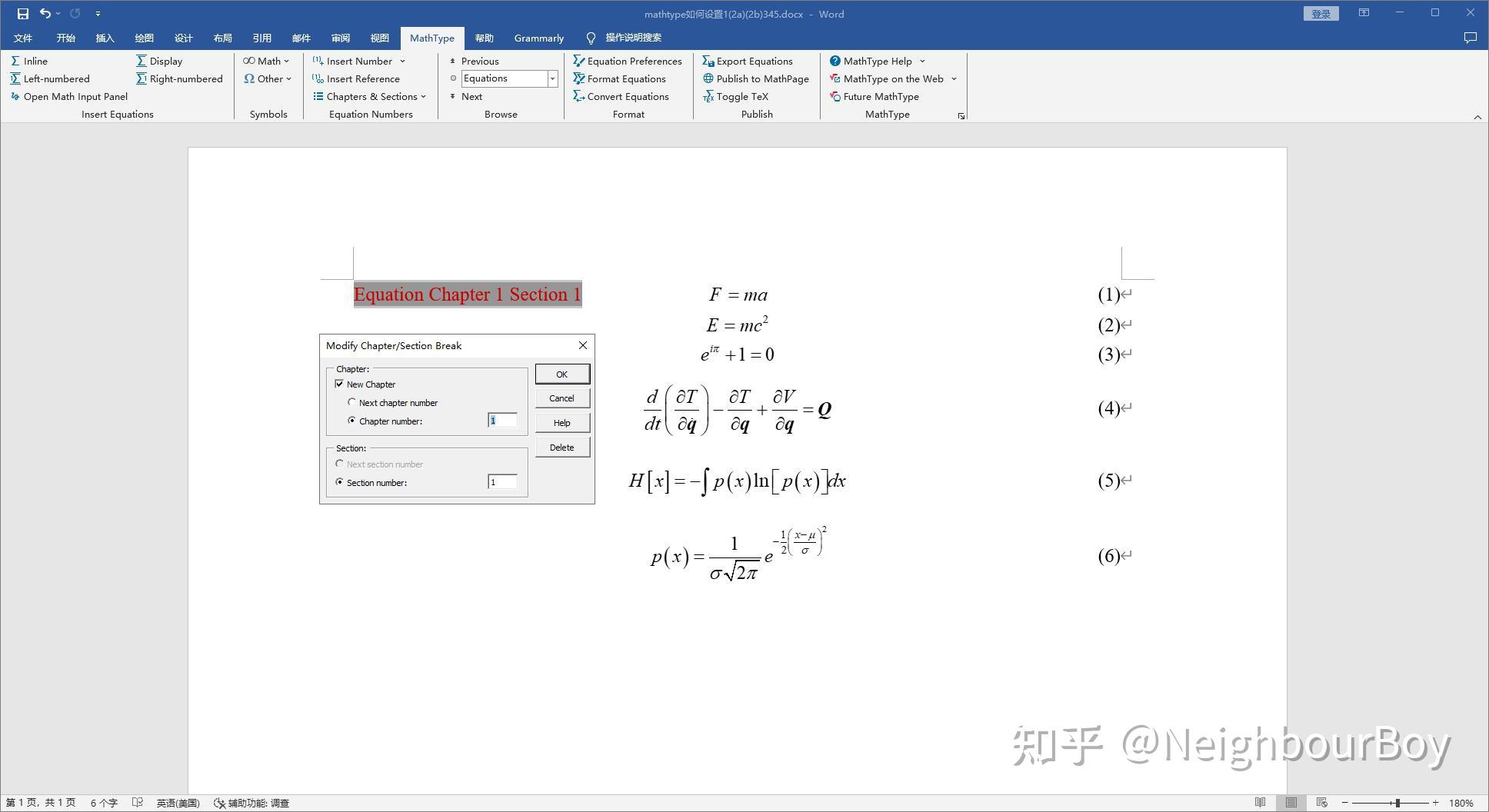This screenshot has height=812, width=1489.
Task: Click OK in the Modify Chapter dialog
Action: pyautogui.click(x=561, y=374)
